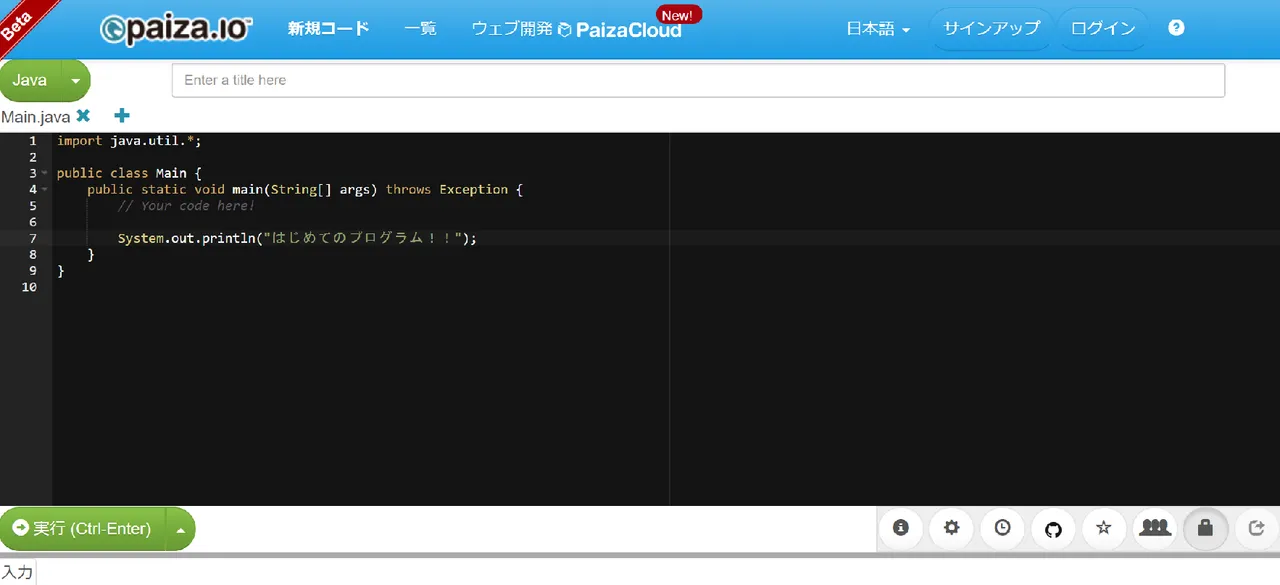Click the star favorite icon

click(1104, 528)
